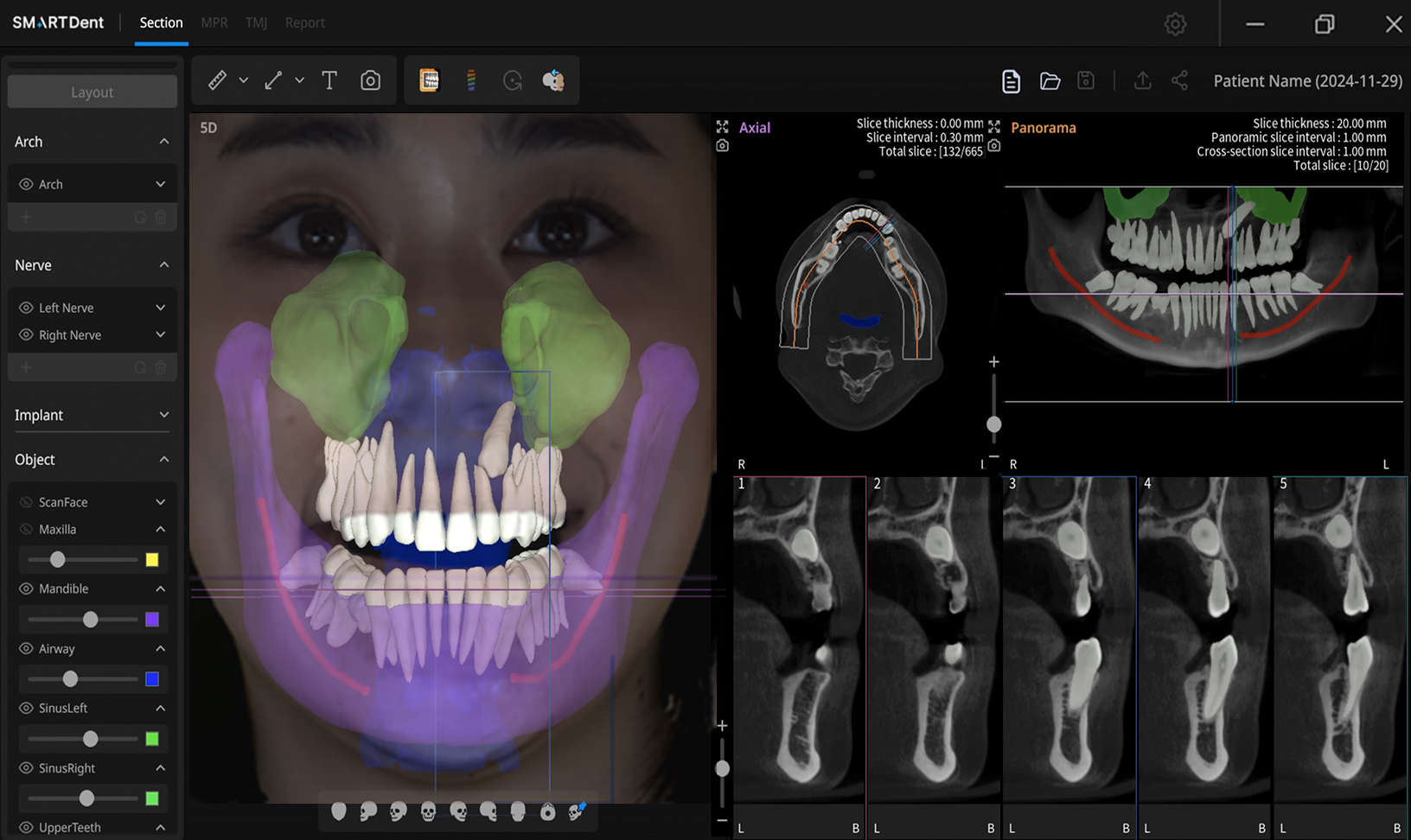Screen dimensions: 1411x840
Task: Click the Layout button
Action: 92,91
